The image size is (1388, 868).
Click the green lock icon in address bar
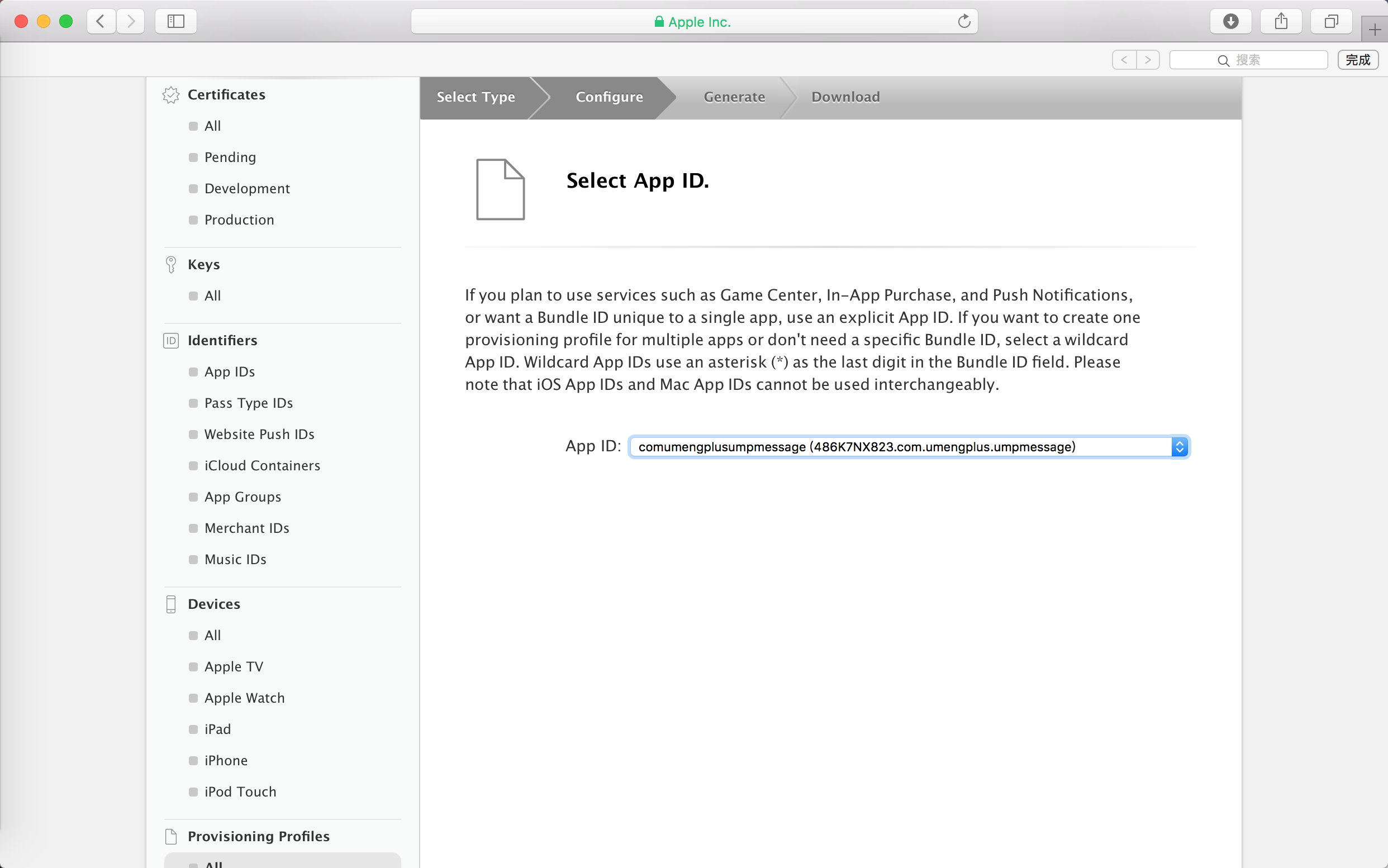tap(659, 22)
